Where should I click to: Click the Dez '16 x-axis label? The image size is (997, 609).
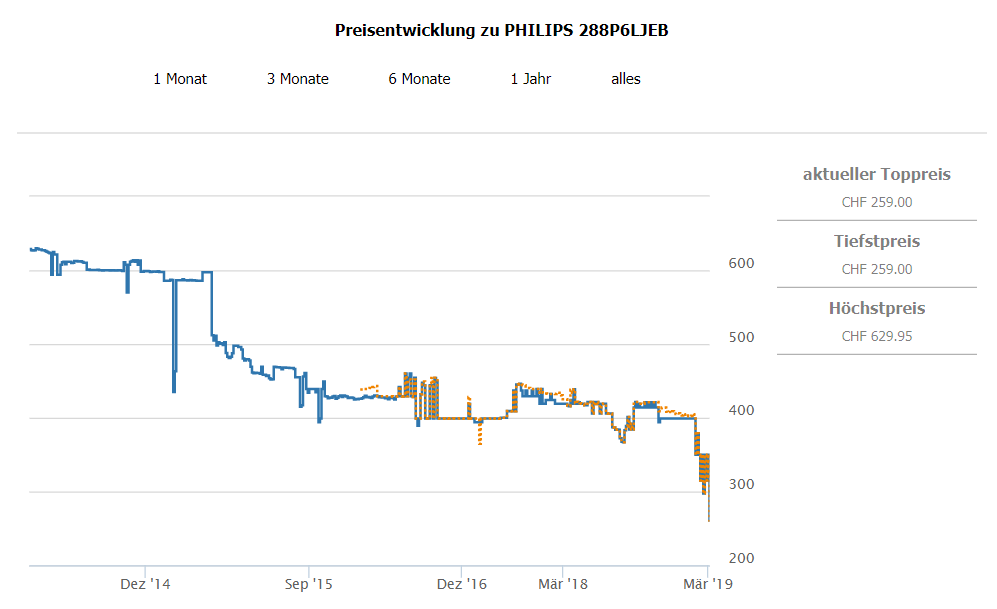coord(462,583)
